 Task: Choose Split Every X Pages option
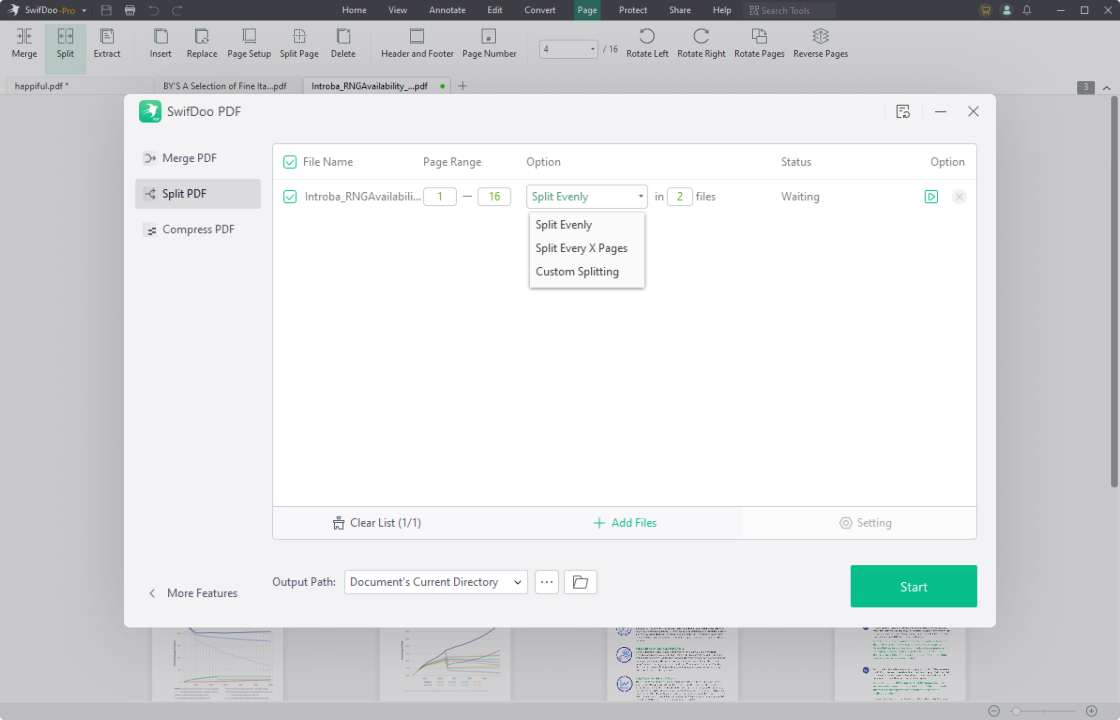pos(587,248)
